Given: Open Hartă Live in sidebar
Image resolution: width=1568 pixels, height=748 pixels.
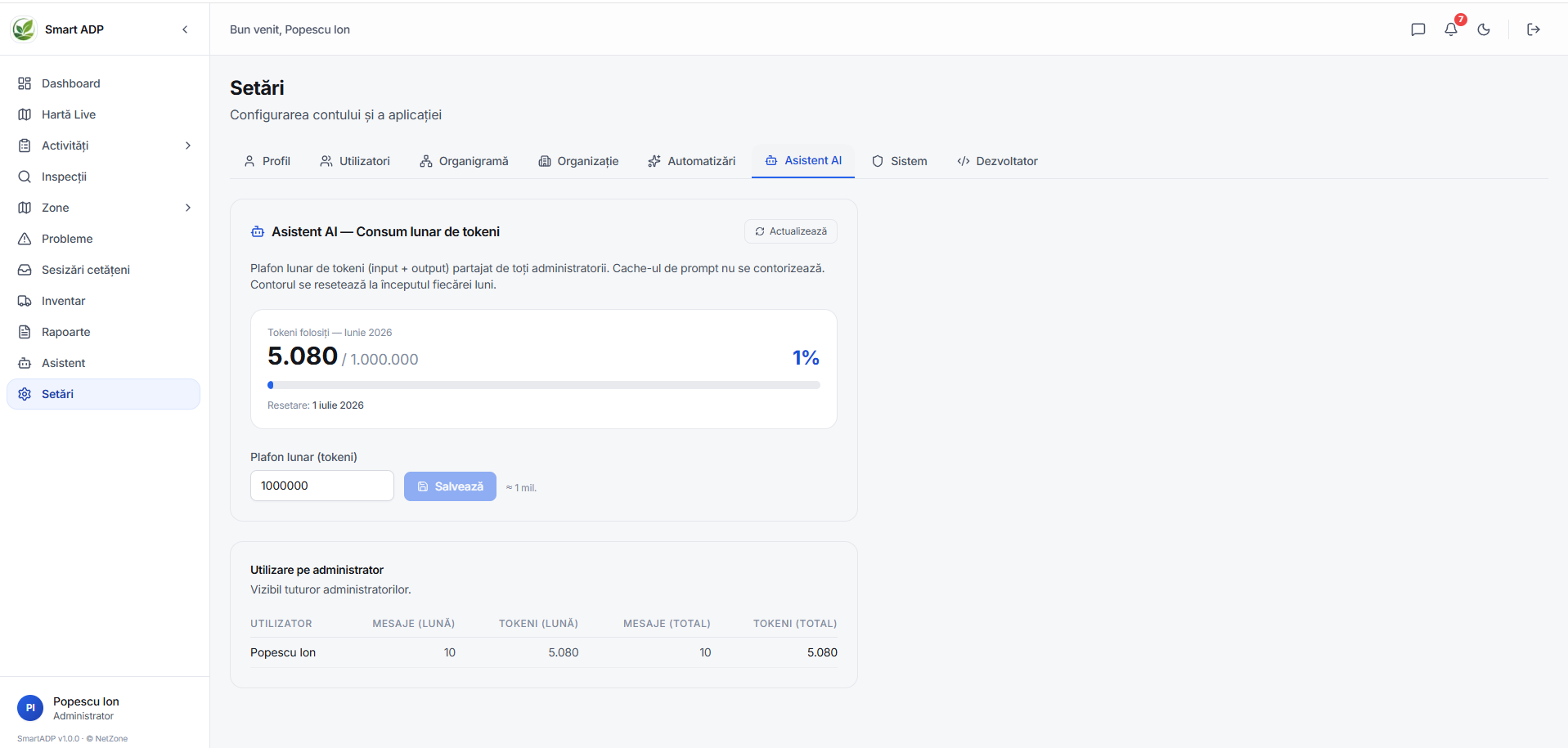Looking at the screenshot, I should (x=103, y=114).
